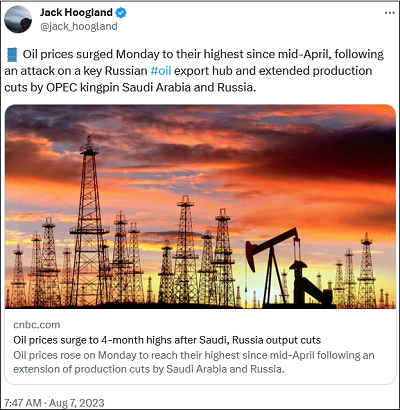
Task: Open the #oil hashtag
Action: [161, 71]
